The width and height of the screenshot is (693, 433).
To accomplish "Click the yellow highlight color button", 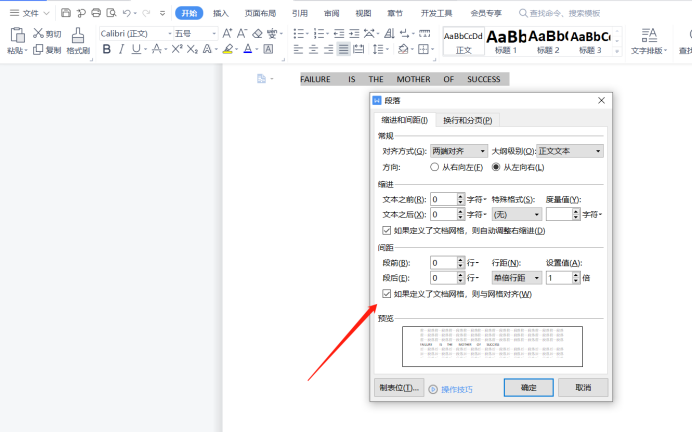I will tap(228, 49).
